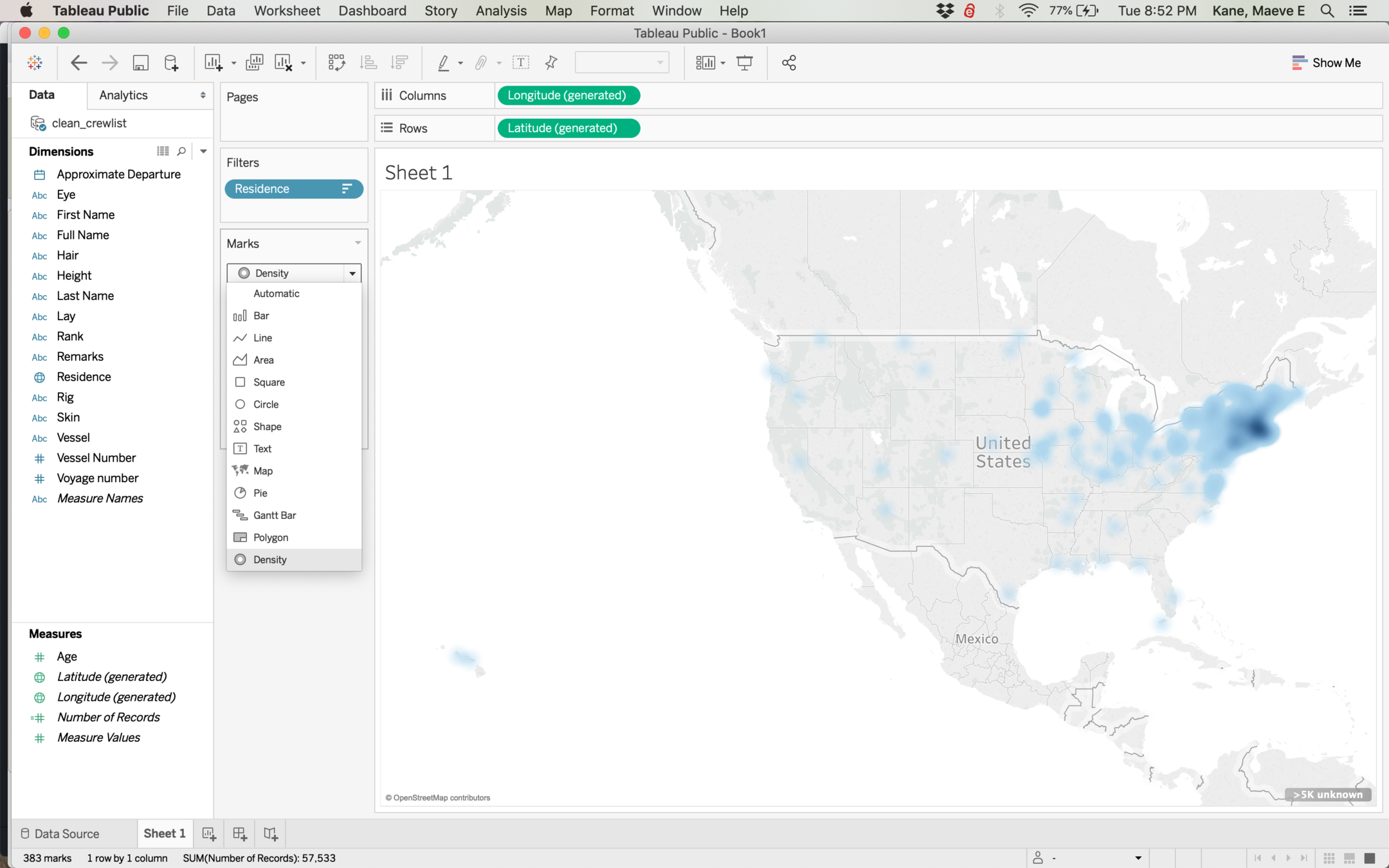Click the Save toolbar icon
Screen dimensions: 1389x868
point(140,62)
